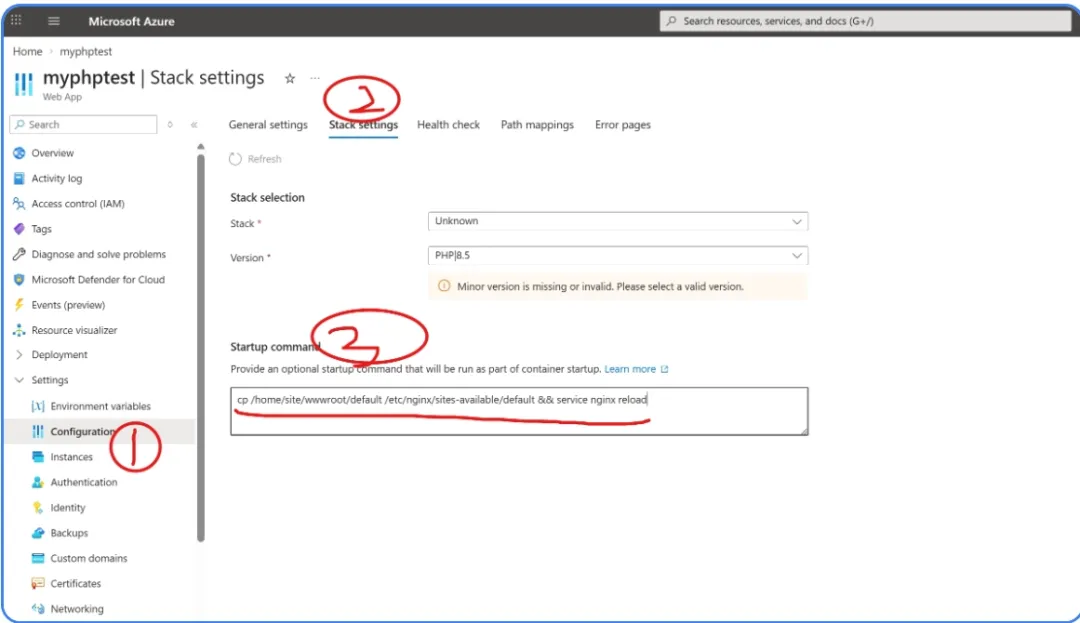Click the Microsoft Defender for Cloud shield icon

coord(19,279)
